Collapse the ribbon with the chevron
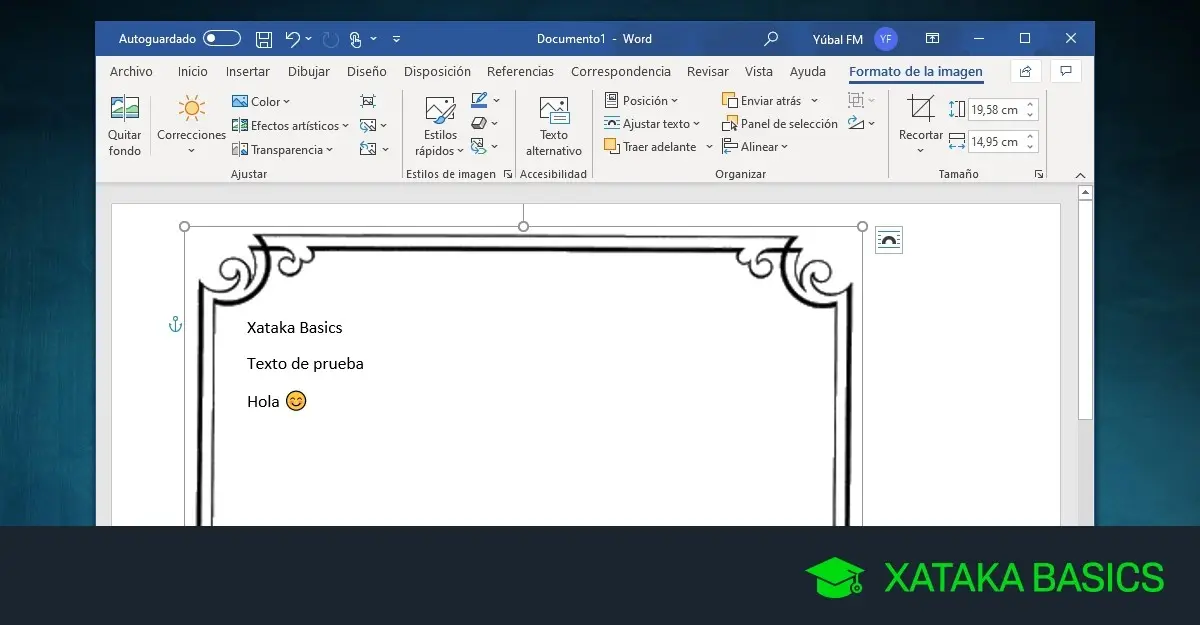This screenshot has width=1200, height=625. (x=1080, y=174)
